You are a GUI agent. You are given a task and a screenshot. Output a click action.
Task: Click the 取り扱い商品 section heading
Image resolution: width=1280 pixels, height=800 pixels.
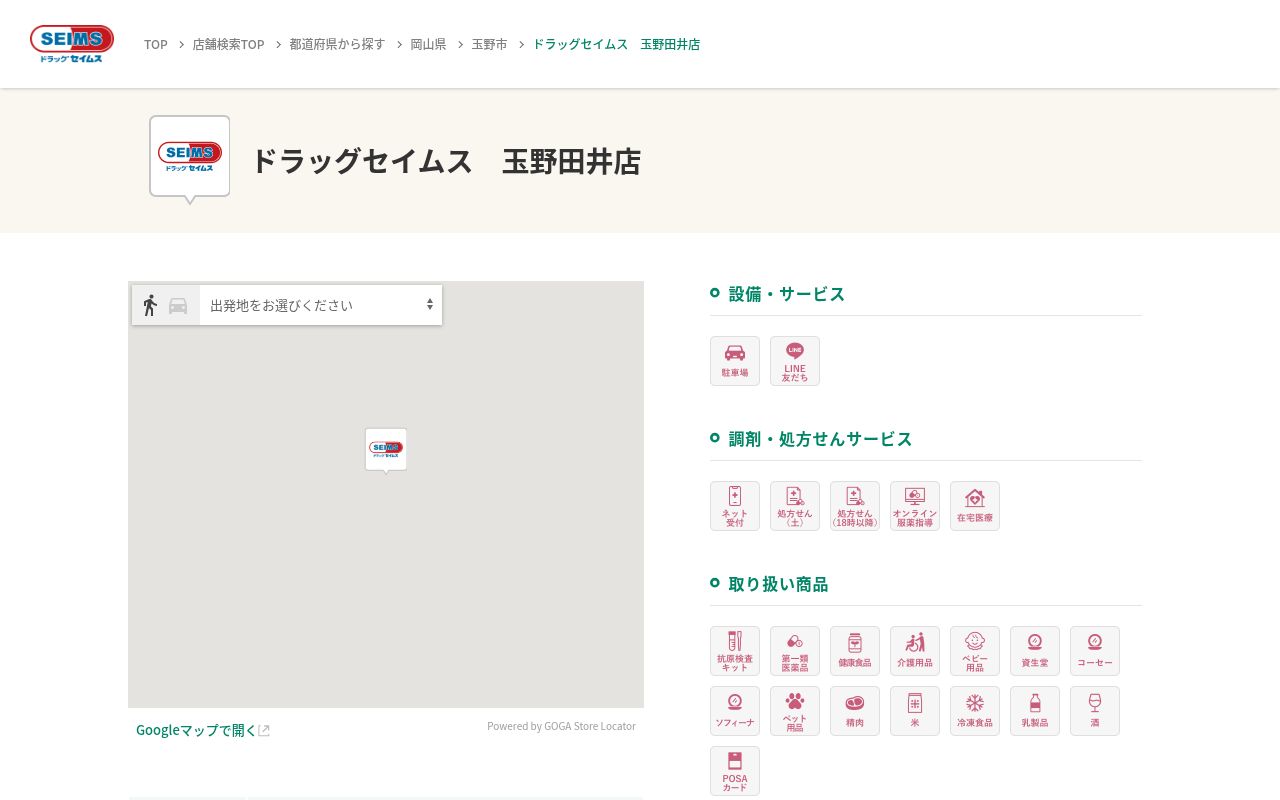coord(778,584)
